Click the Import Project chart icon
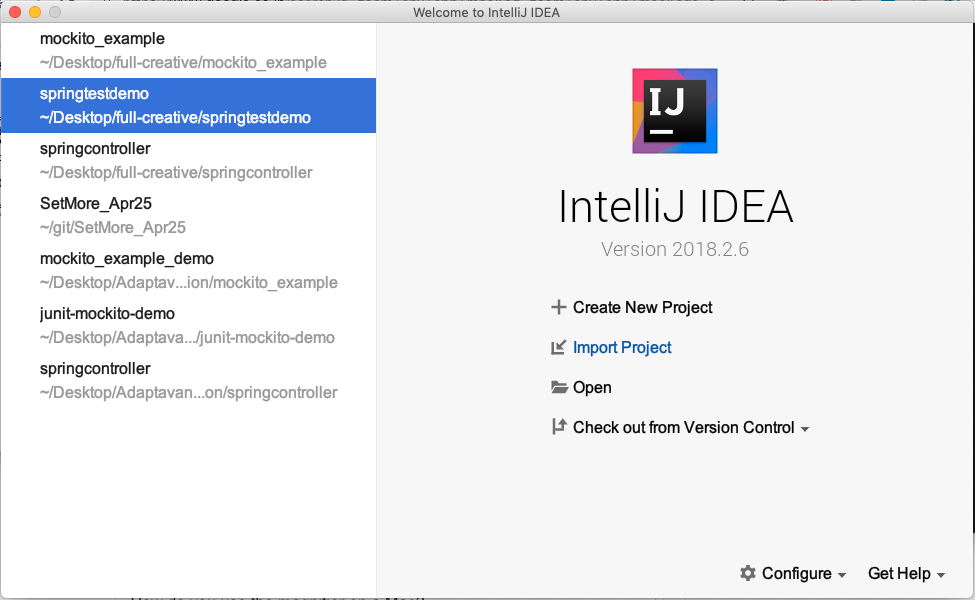Screen dimensions: 975x600 (x=557, y=347)
